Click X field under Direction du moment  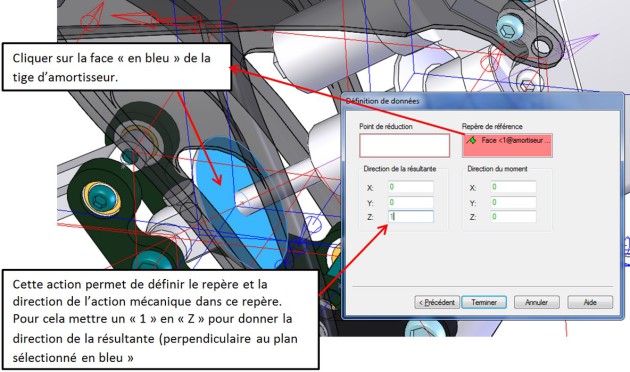click(x=513, y=187)
